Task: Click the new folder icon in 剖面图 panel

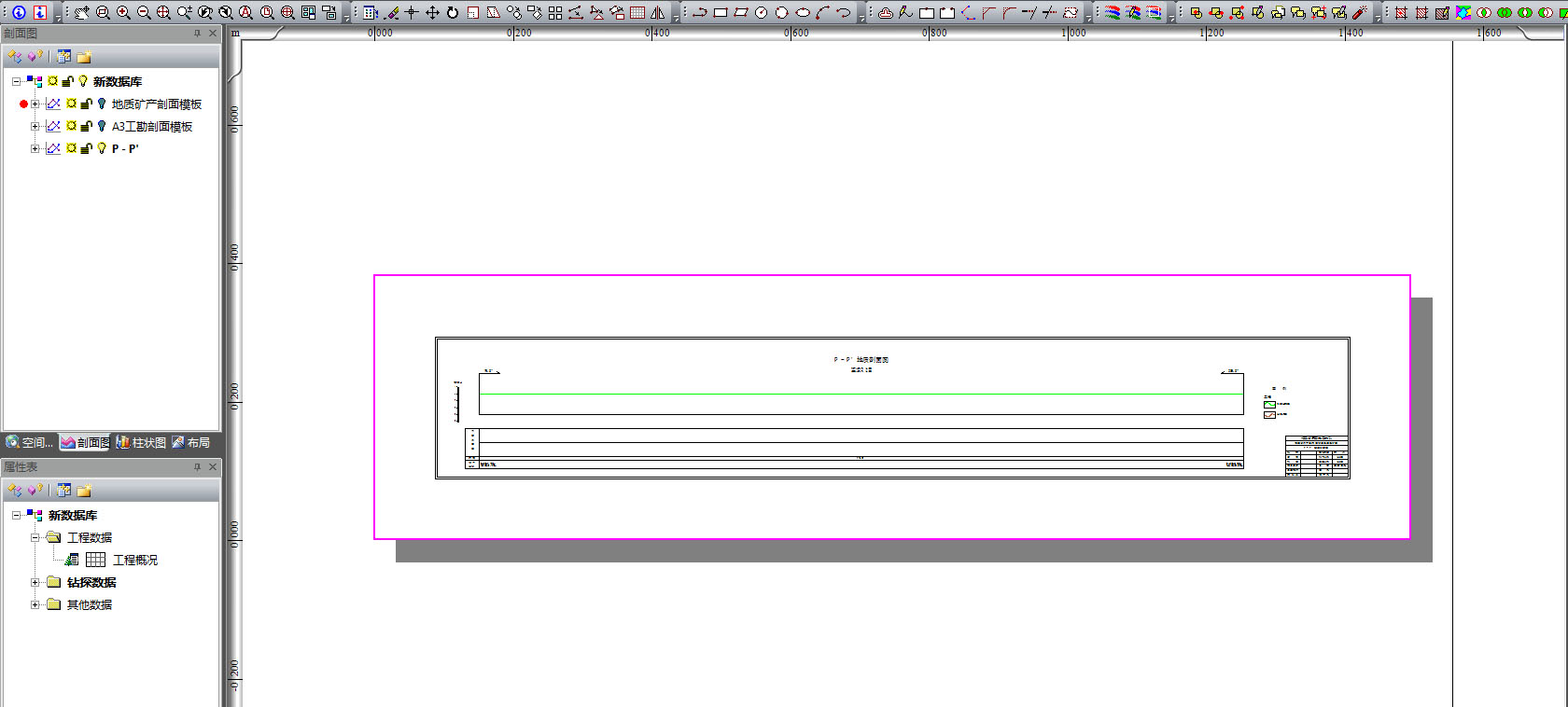Action: pos(84,57)
